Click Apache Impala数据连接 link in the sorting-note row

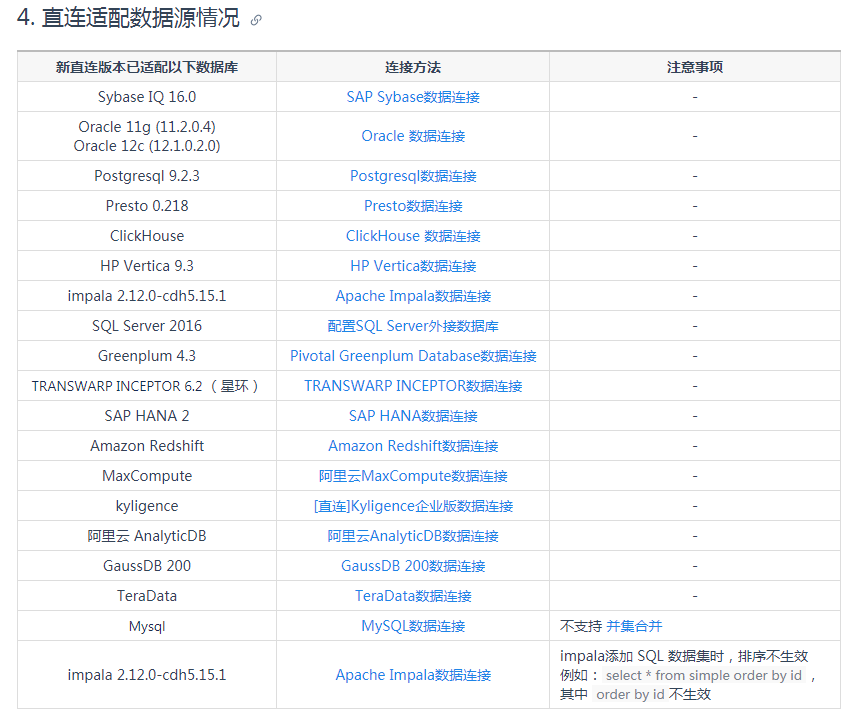click(x=413, y=675)
